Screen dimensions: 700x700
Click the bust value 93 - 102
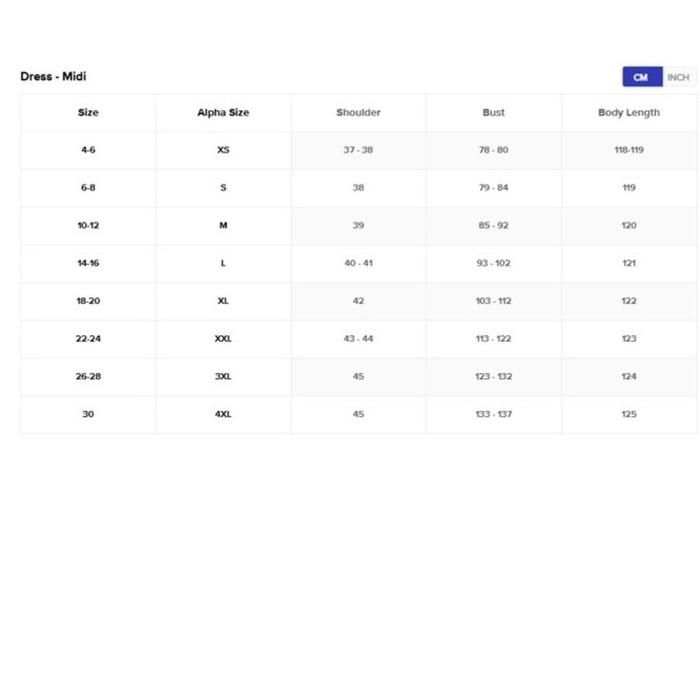tap(493, 264)
